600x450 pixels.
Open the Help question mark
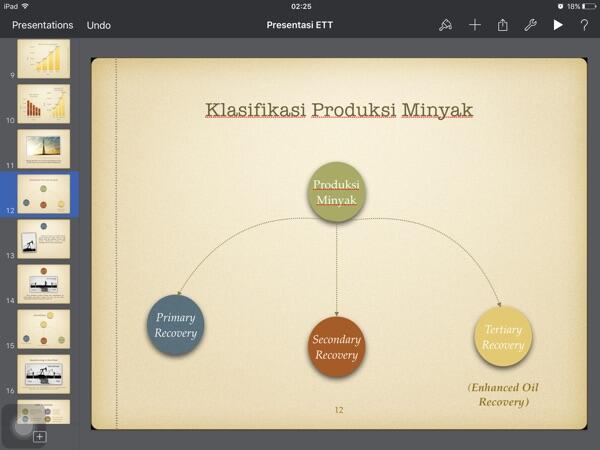[584, 25]
